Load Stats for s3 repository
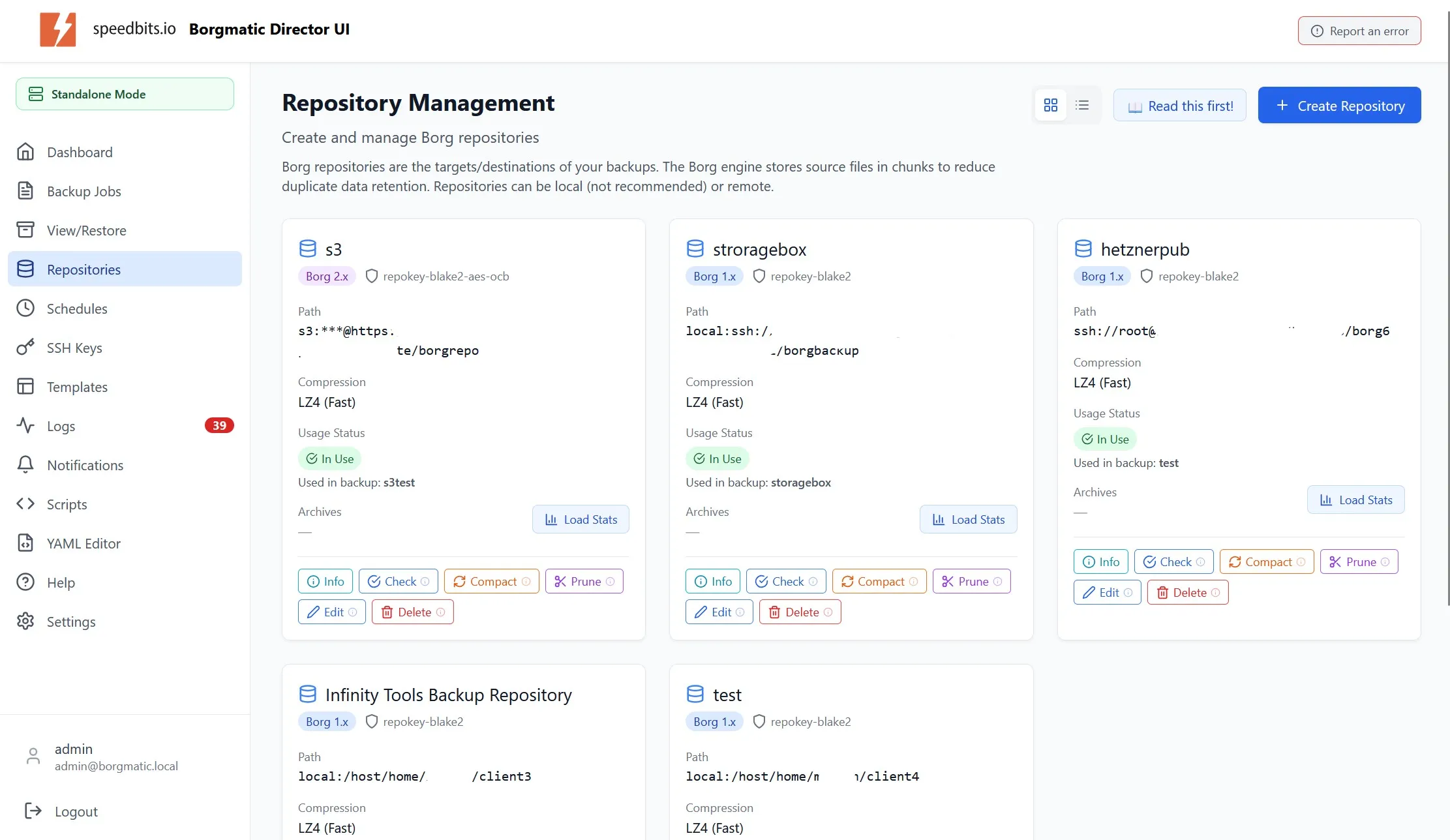Screen dimensions: 1450x840 581,519
